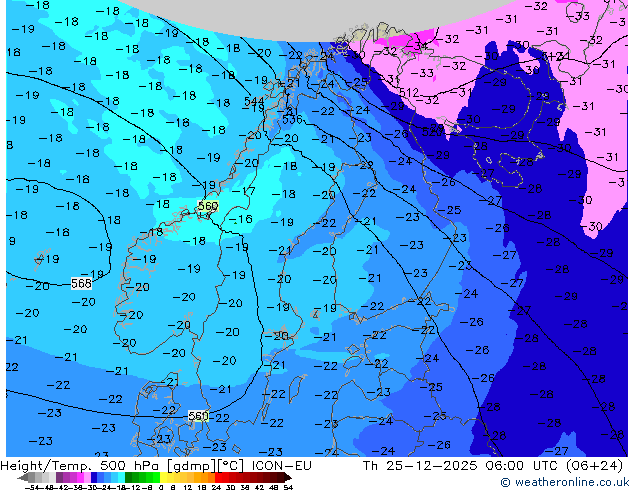Click the '0' legend value

161,487
